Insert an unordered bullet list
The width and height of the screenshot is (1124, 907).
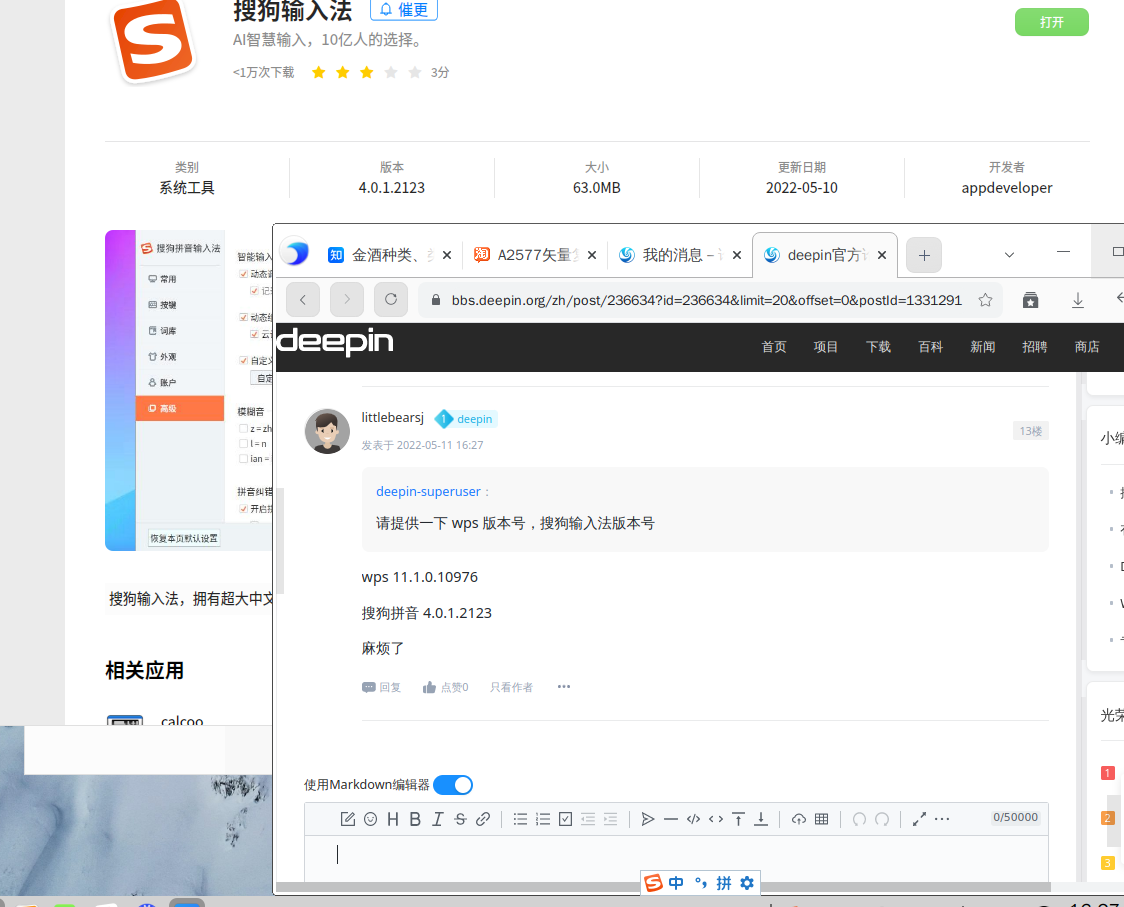point(520,819)
